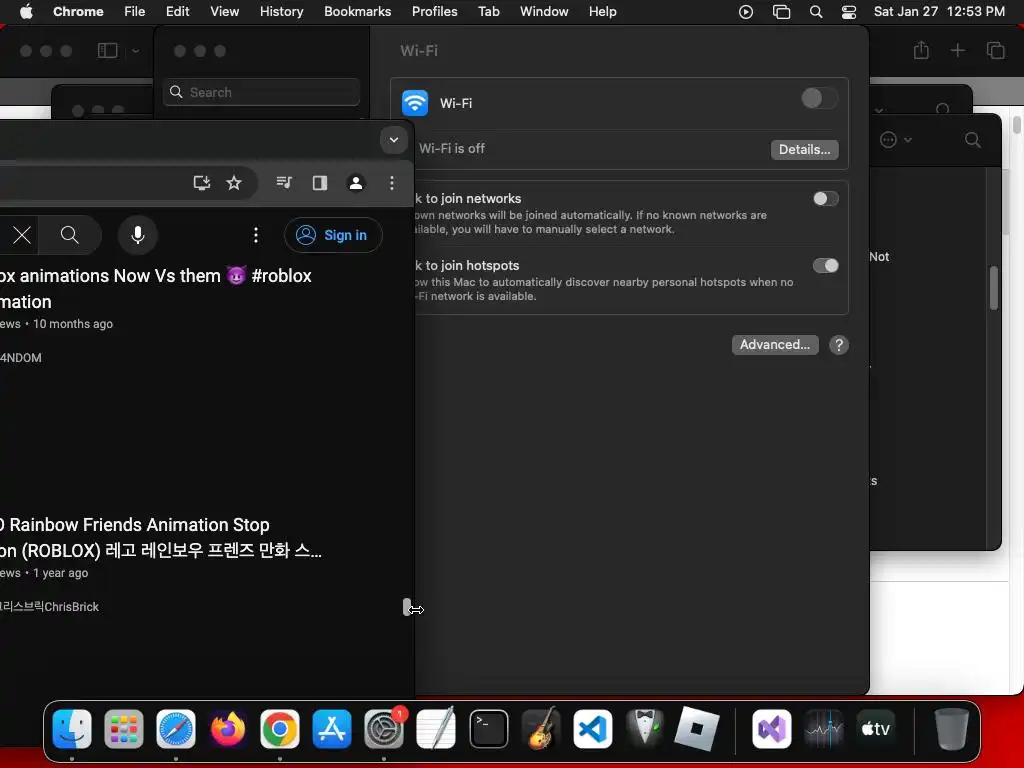The image size is (1024, 768).
Task: Open TextEdit from the Dock
Action: point(436,728)
